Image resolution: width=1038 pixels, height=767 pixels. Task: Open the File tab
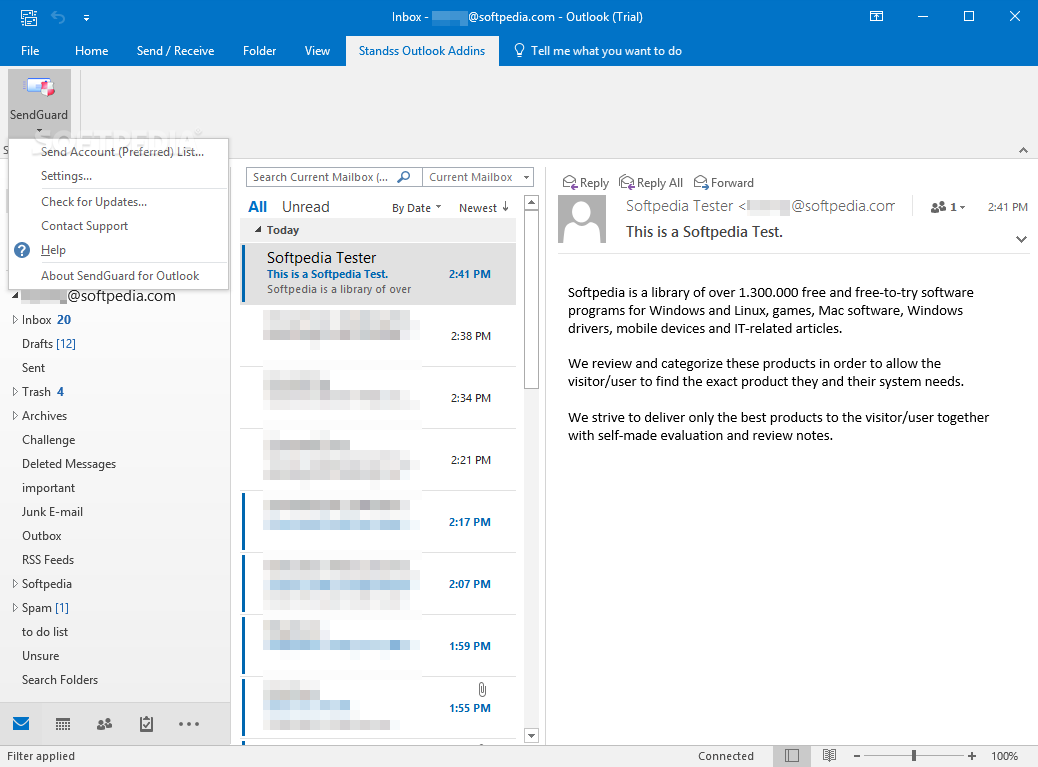[30, 51]
